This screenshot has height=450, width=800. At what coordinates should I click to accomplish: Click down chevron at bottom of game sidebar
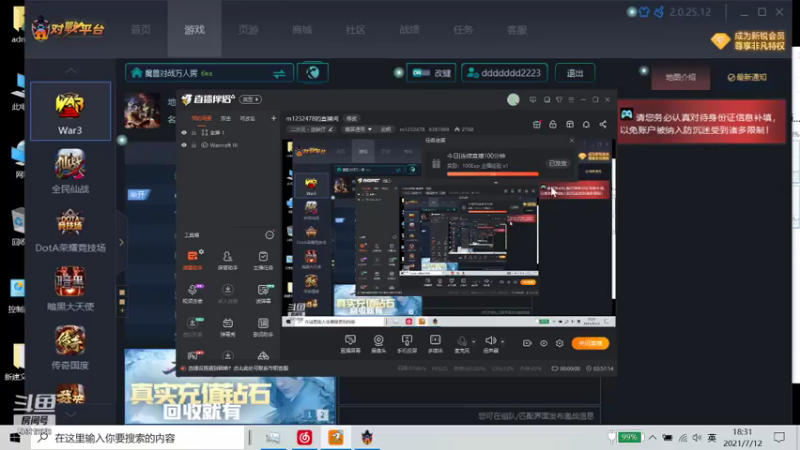pyautogui.click(x=70, y=413)
